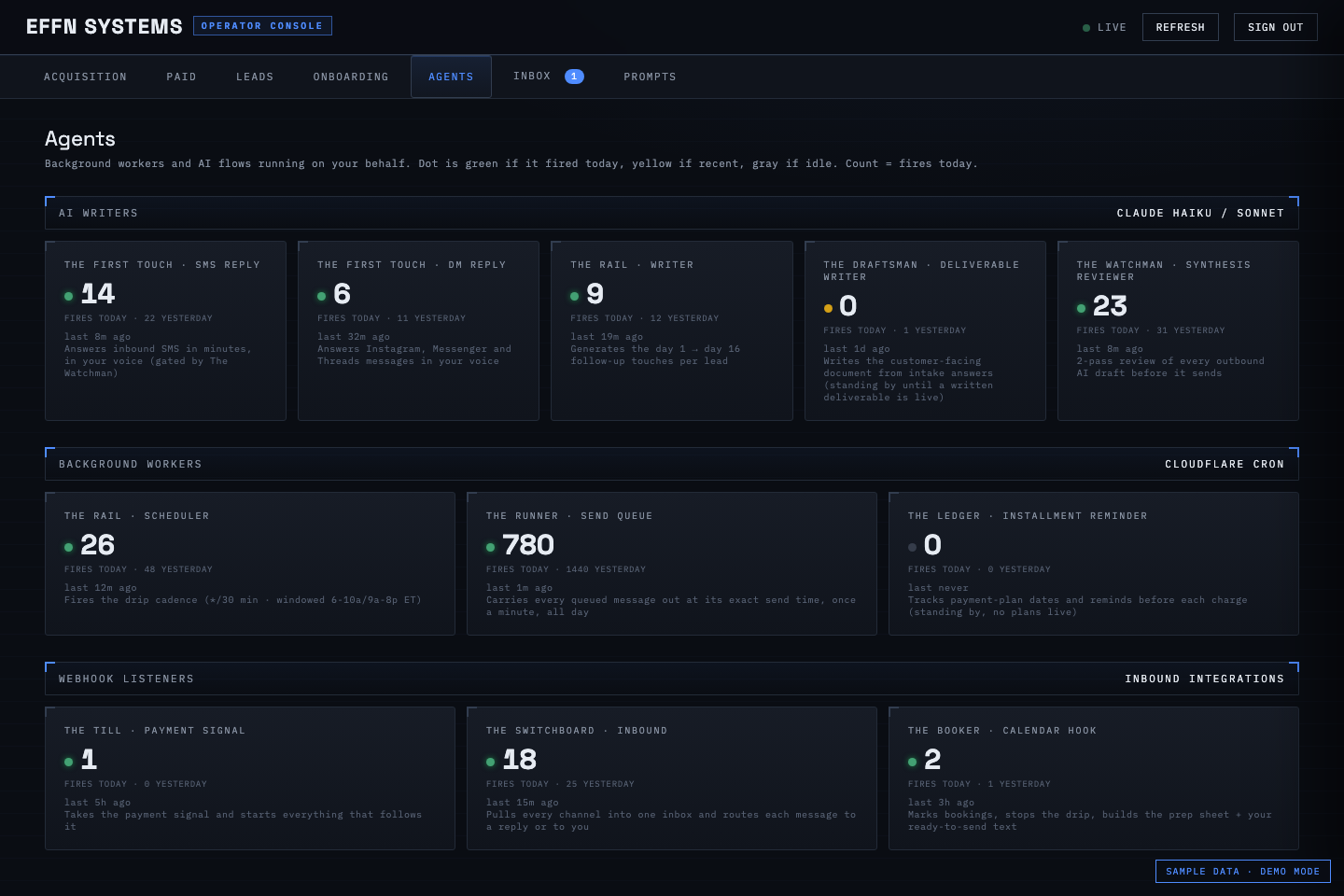Select The Ledger Installment Reminder title
The height and width of the screenshot is (896, 1344).
(x=1028, y=516)
